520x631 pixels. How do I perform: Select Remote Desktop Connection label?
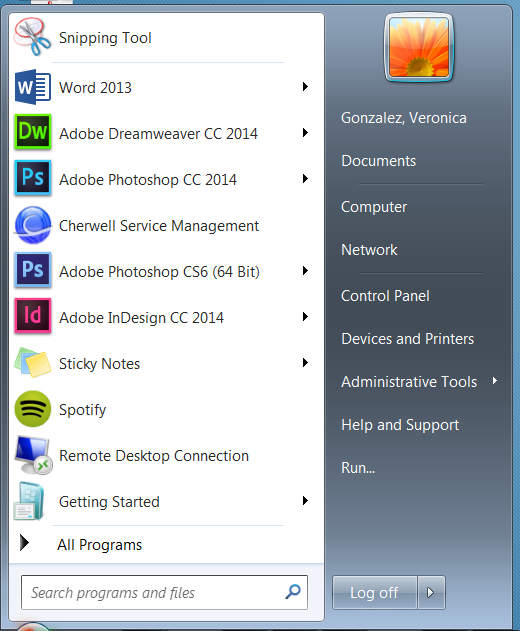pos(154,456)
